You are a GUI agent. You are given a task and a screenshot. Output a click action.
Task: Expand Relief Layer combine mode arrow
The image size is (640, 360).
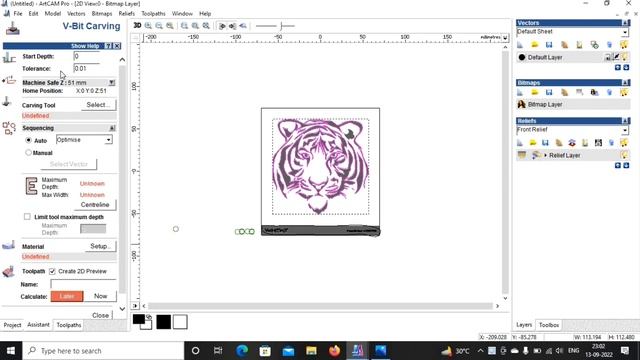point(545,155)
